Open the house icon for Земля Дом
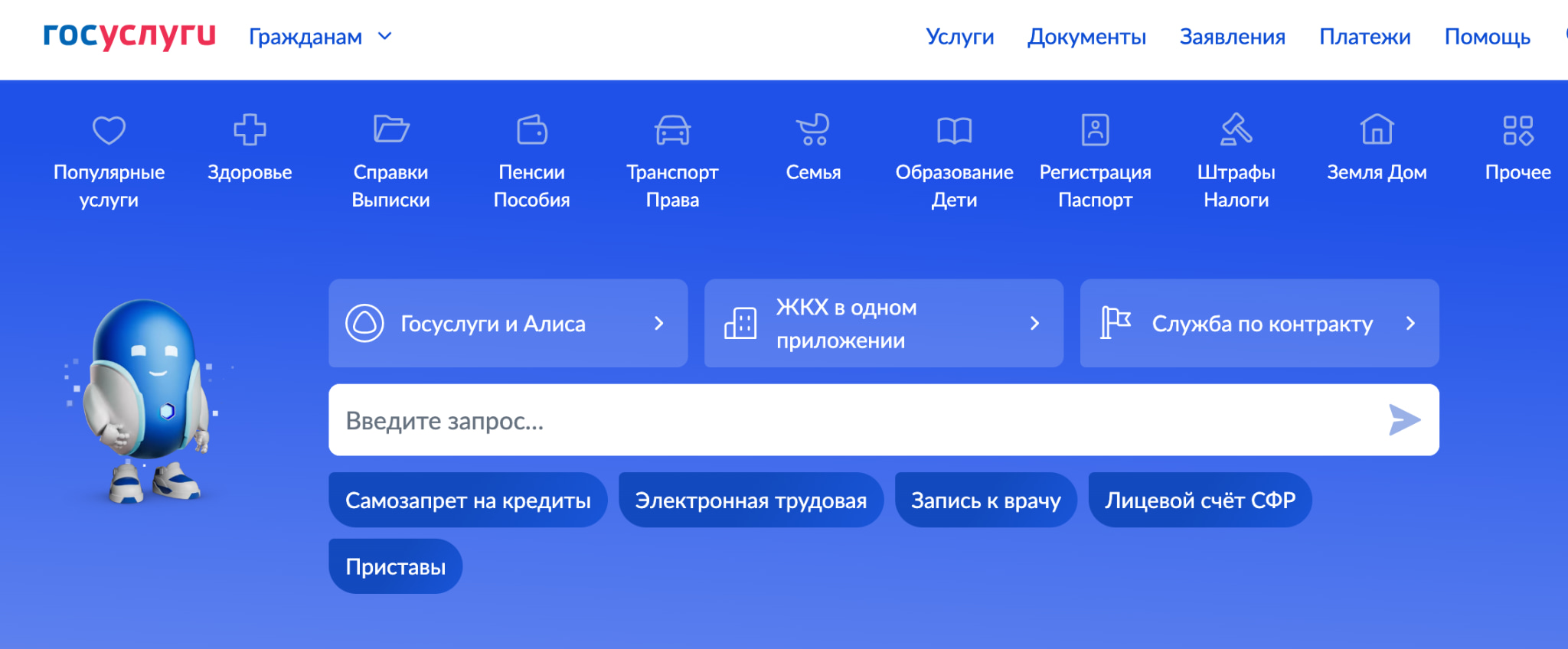 [1377, 130]
